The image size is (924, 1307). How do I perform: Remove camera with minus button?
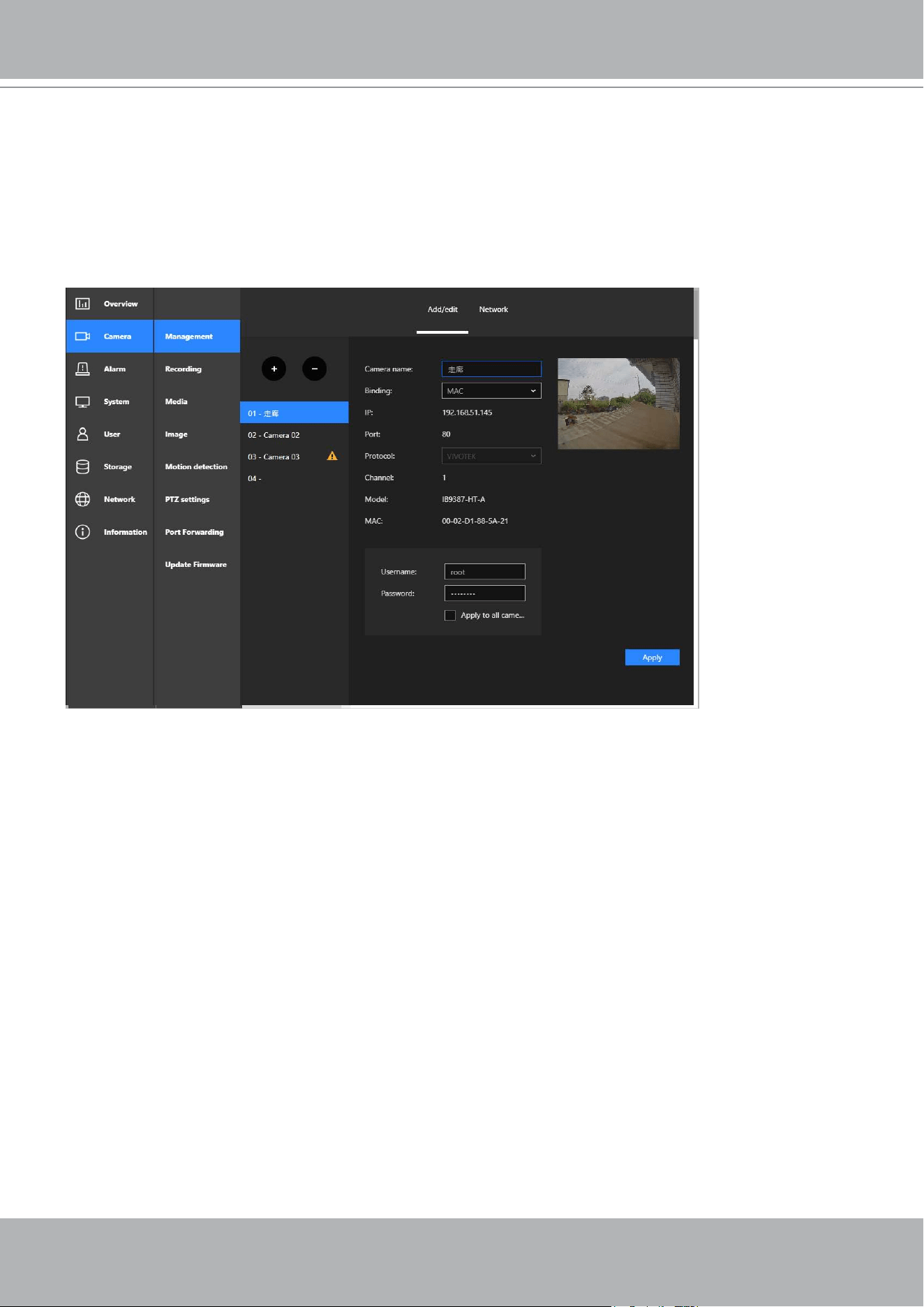coord(314,369)
